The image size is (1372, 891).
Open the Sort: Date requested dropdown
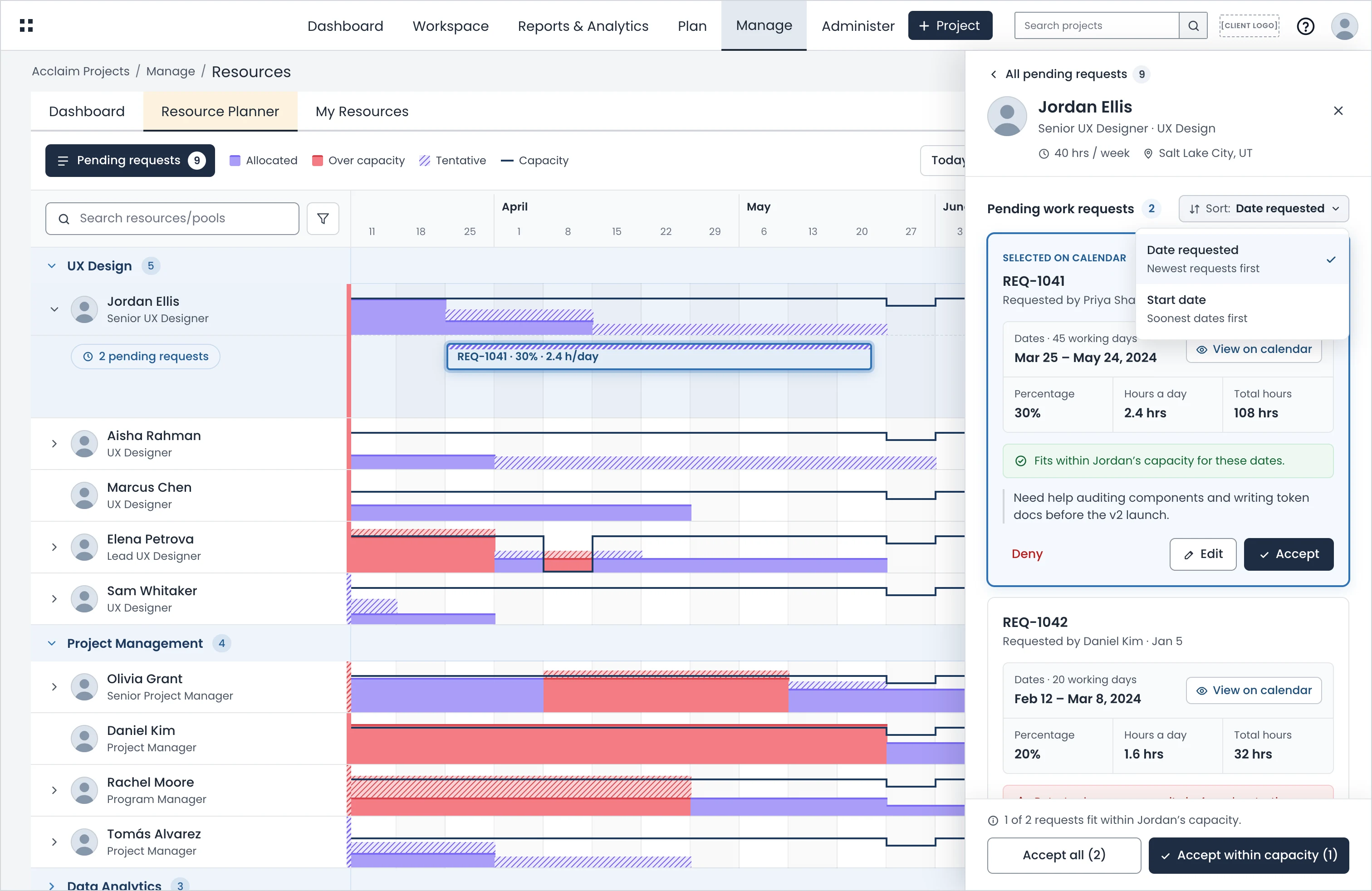(1264, 209)
